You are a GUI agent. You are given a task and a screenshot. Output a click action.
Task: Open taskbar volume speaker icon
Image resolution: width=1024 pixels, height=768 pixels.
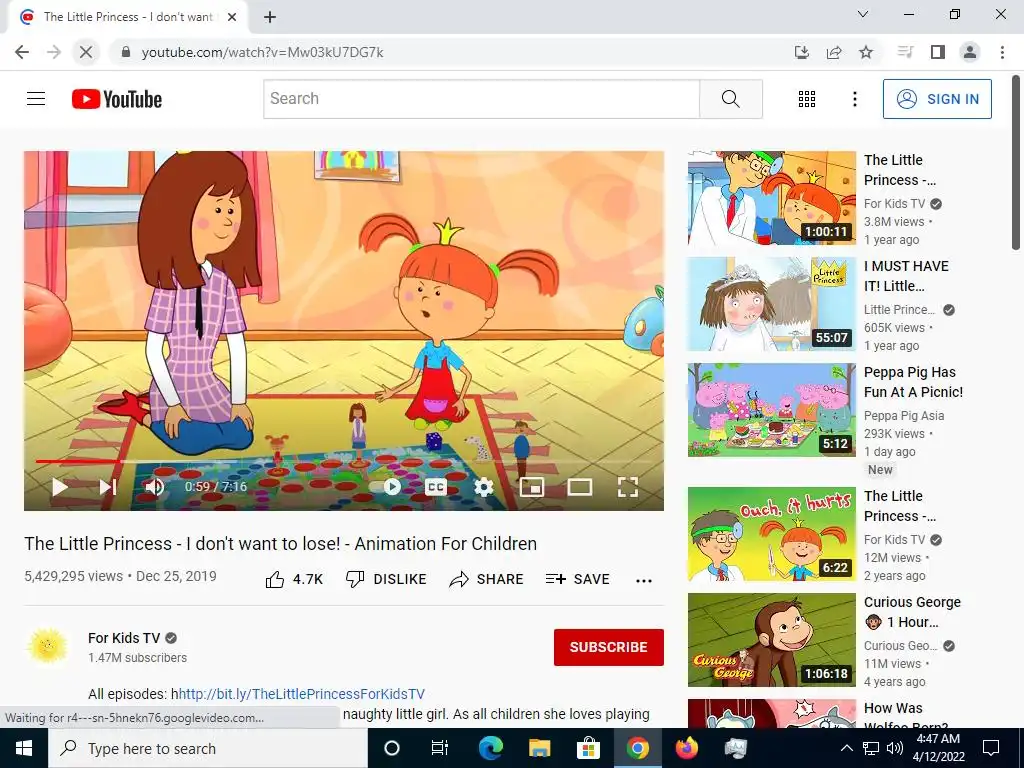pos(895,748)
